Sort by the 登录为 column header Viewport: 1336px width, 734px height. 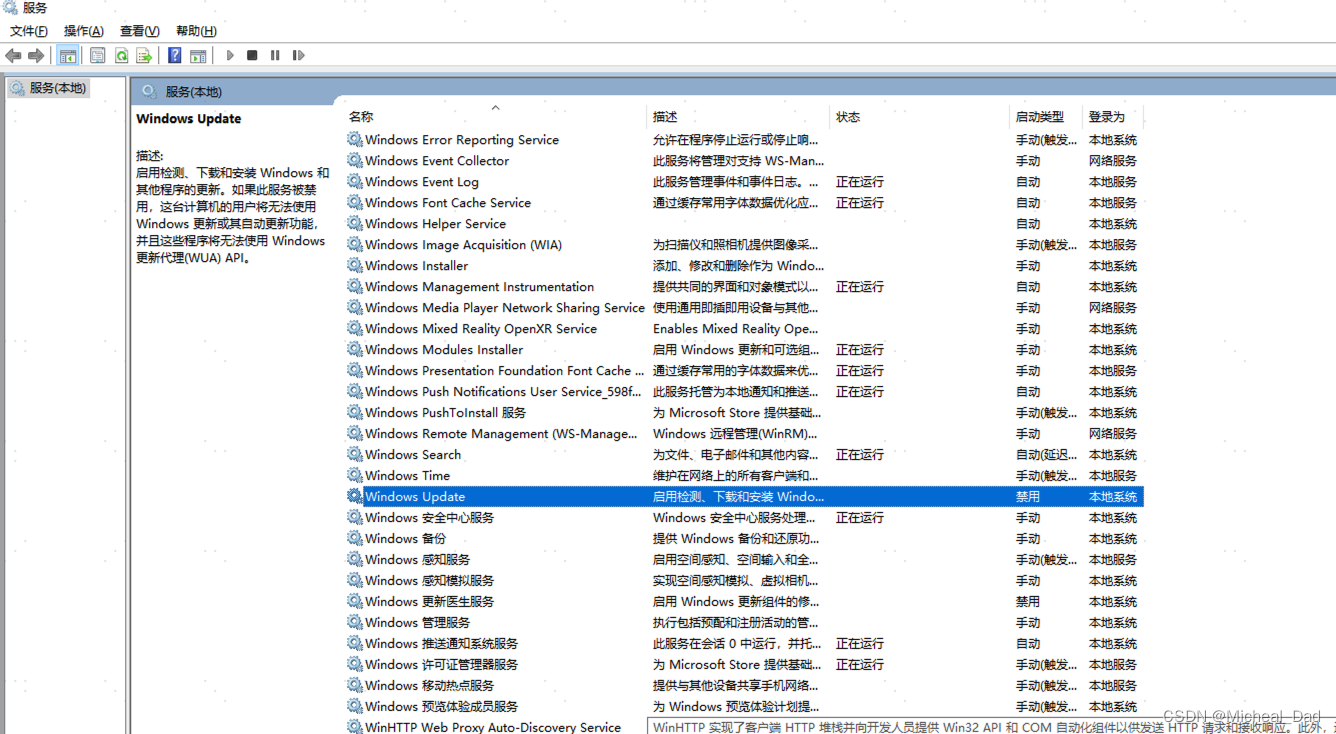coord(1107,117)
